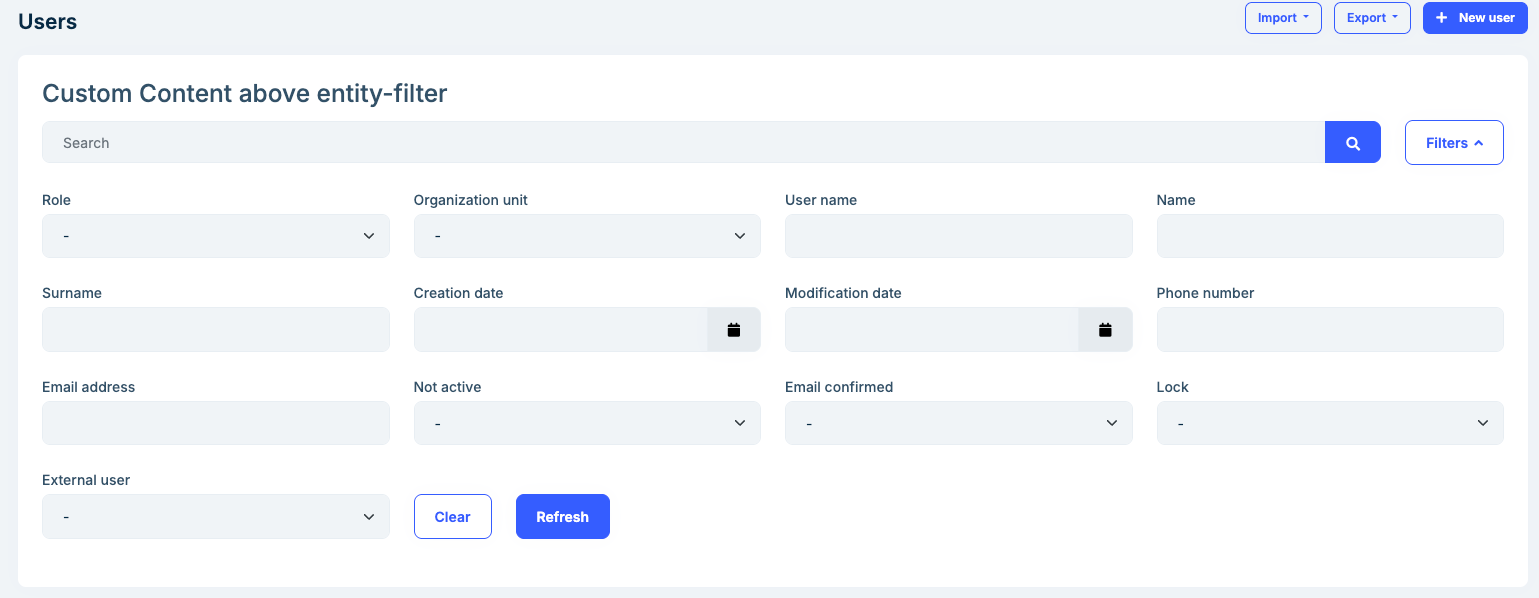
Task: Click the Import button caret icon
Action: (1306, 17)
